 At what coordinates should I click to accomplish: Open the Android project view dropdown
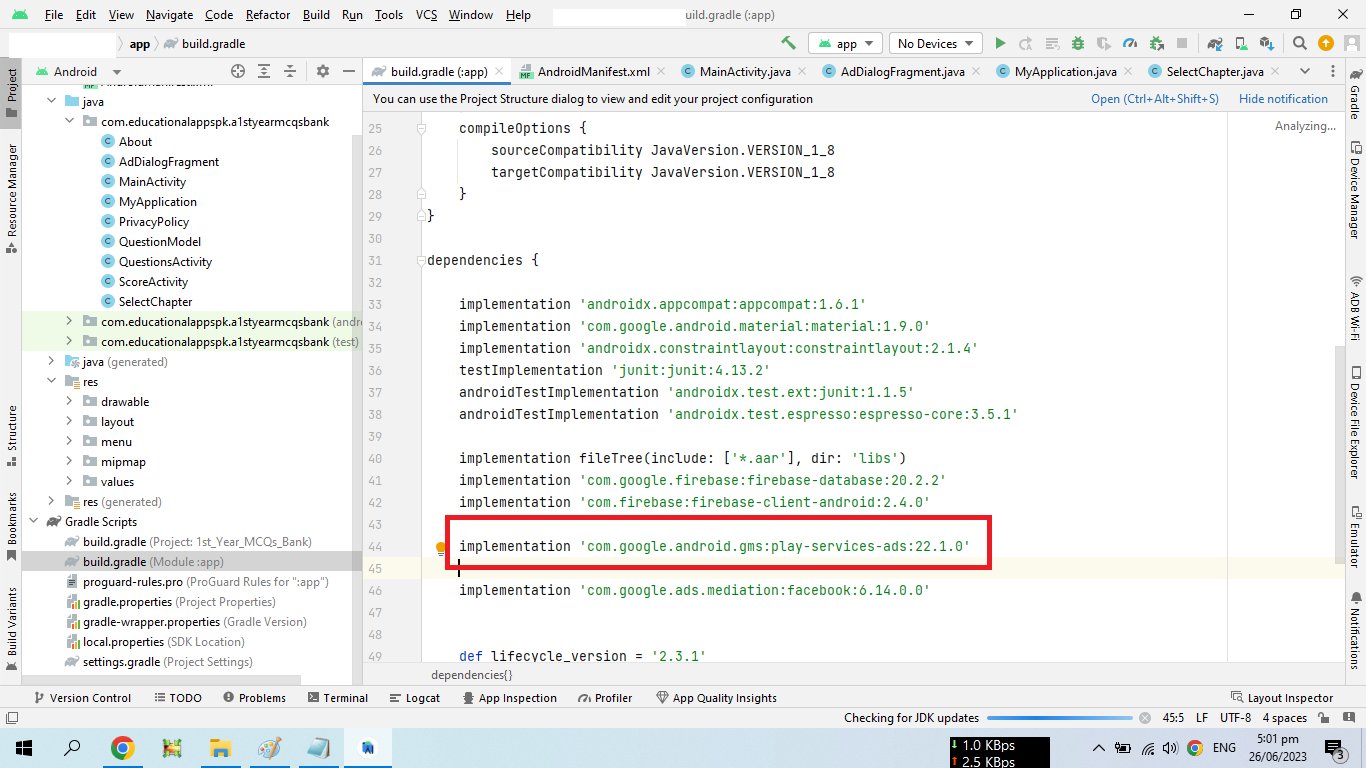(78, 71)
